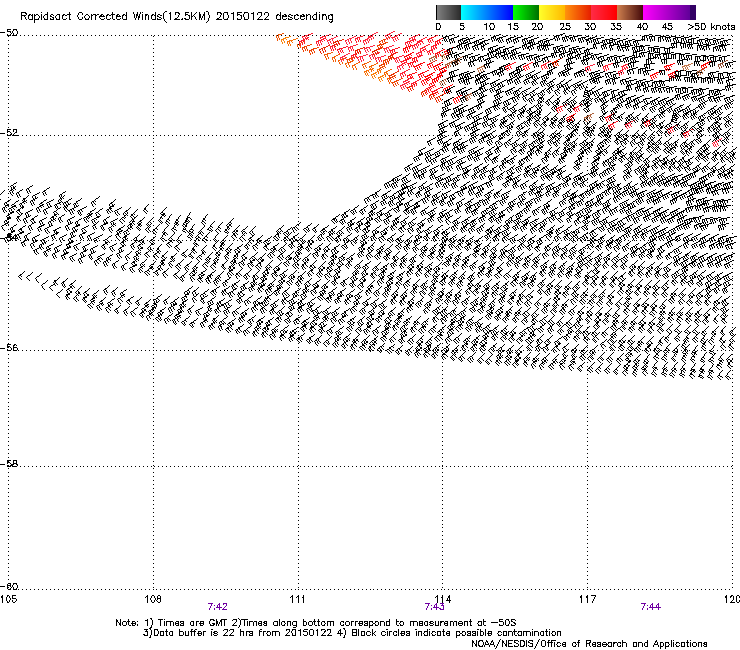Select the 7:43 purple time marker

coord(434,607)
